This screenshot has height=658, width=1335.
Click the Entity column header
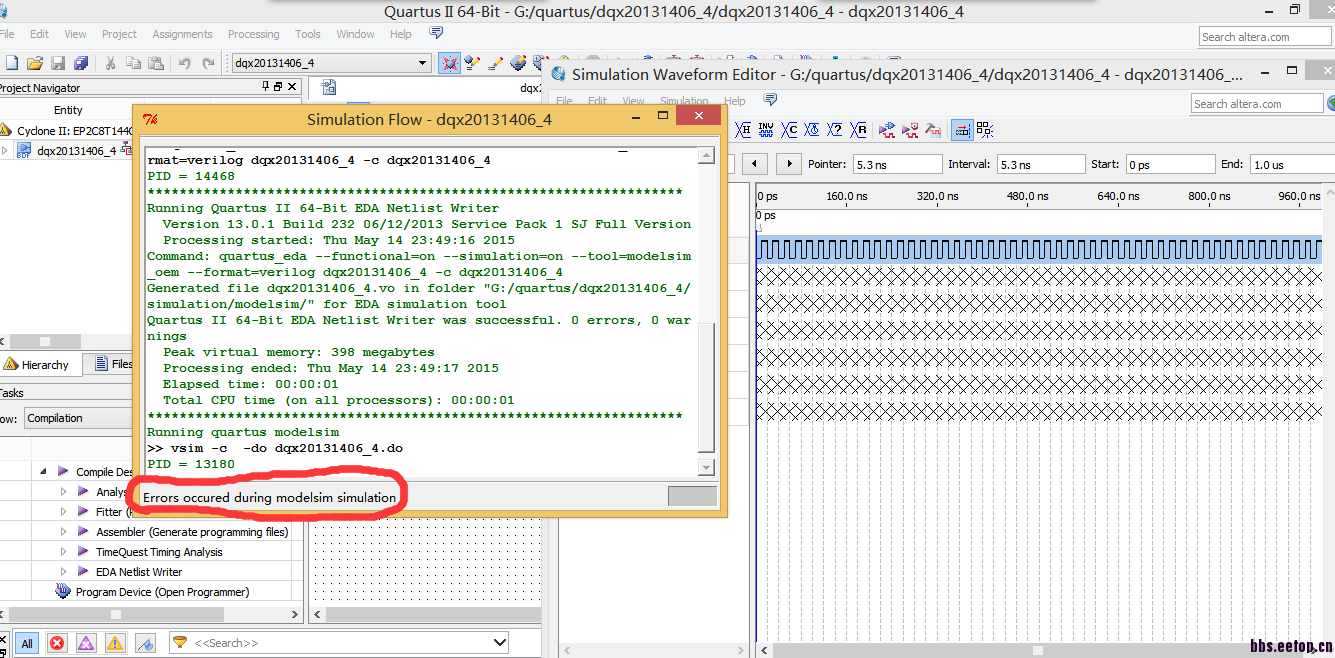(x=68, y=110)
